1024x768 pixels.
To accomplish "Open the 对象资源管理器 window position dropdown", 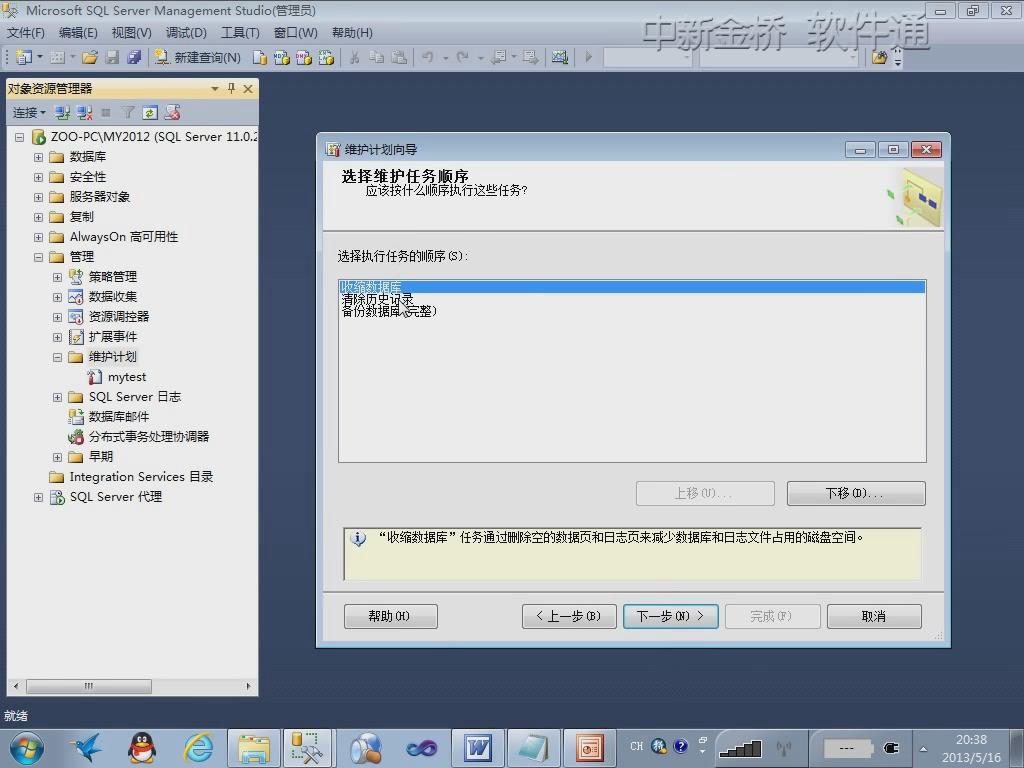I will [214, 88].
